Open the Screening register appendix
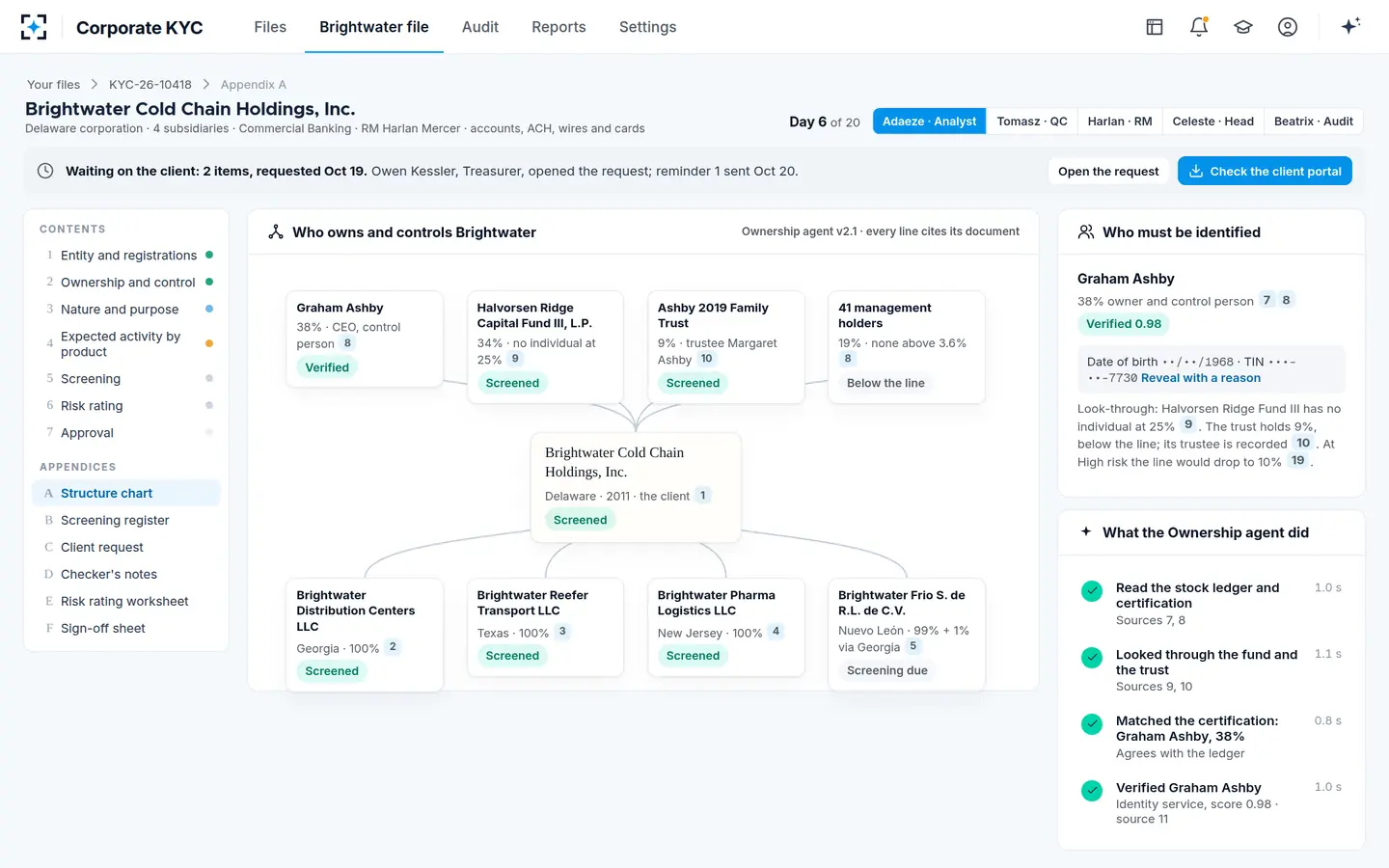Image resolution: width=1389 pixels, height=868 pixels. coord(127,520)
